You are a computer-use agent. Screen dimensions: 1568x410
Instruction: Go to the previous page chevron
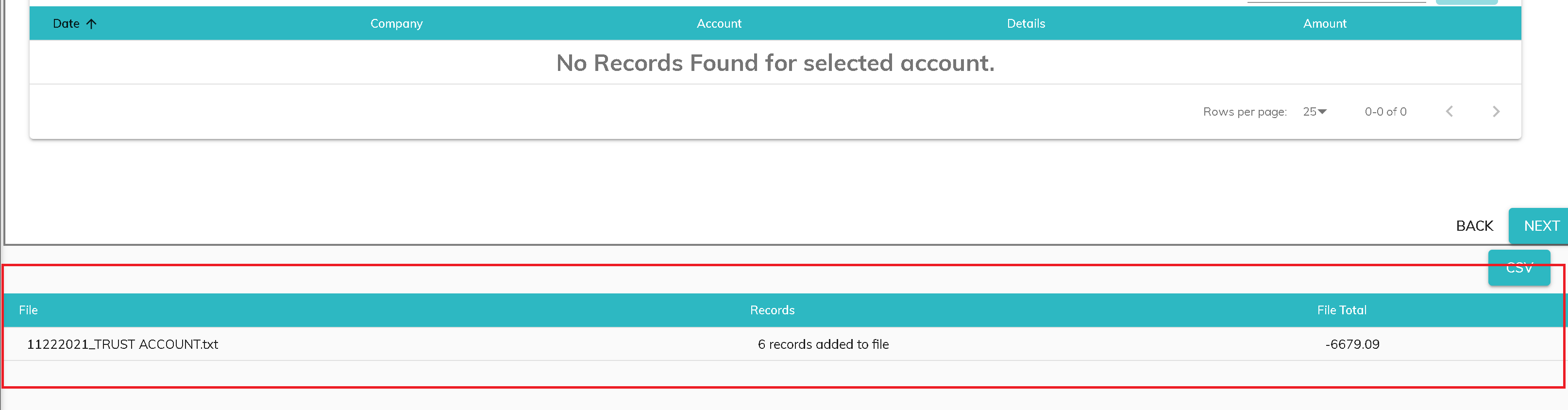pos(1450,111)
